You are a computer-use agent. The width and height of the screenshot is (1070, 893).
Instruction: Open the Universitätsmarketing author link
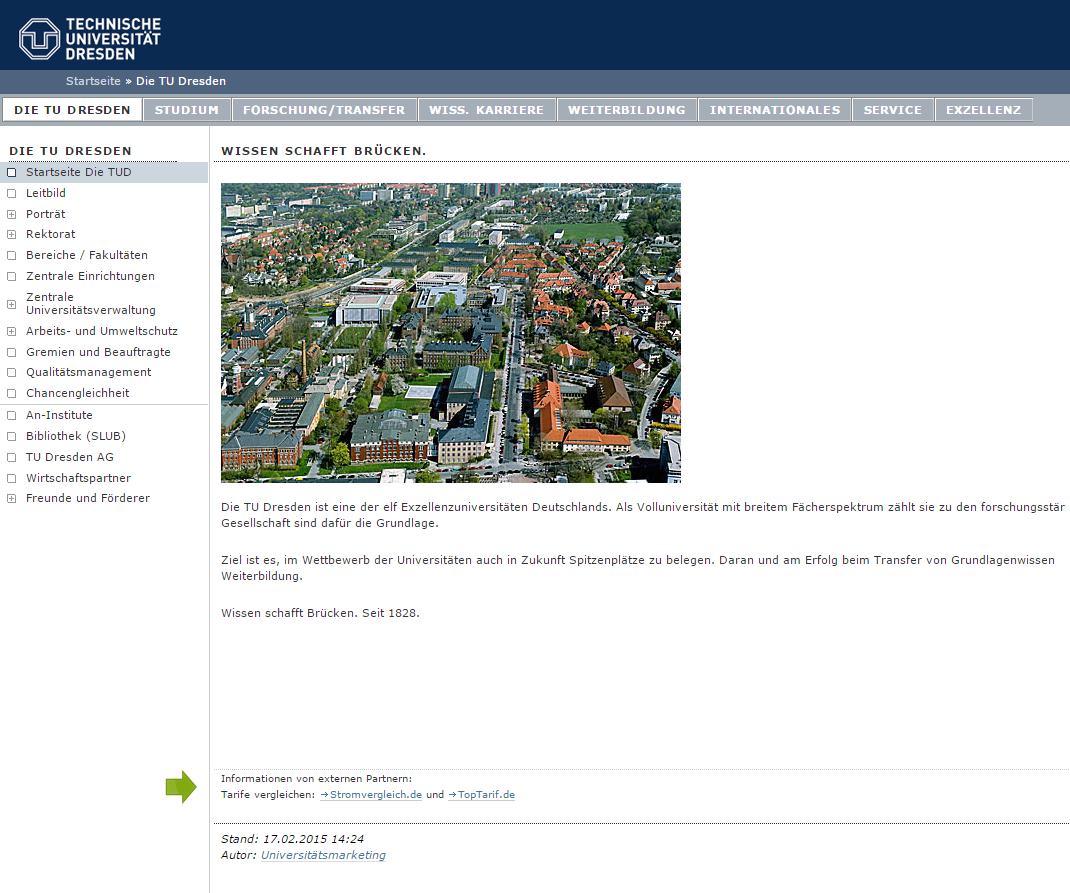(323, 856)
